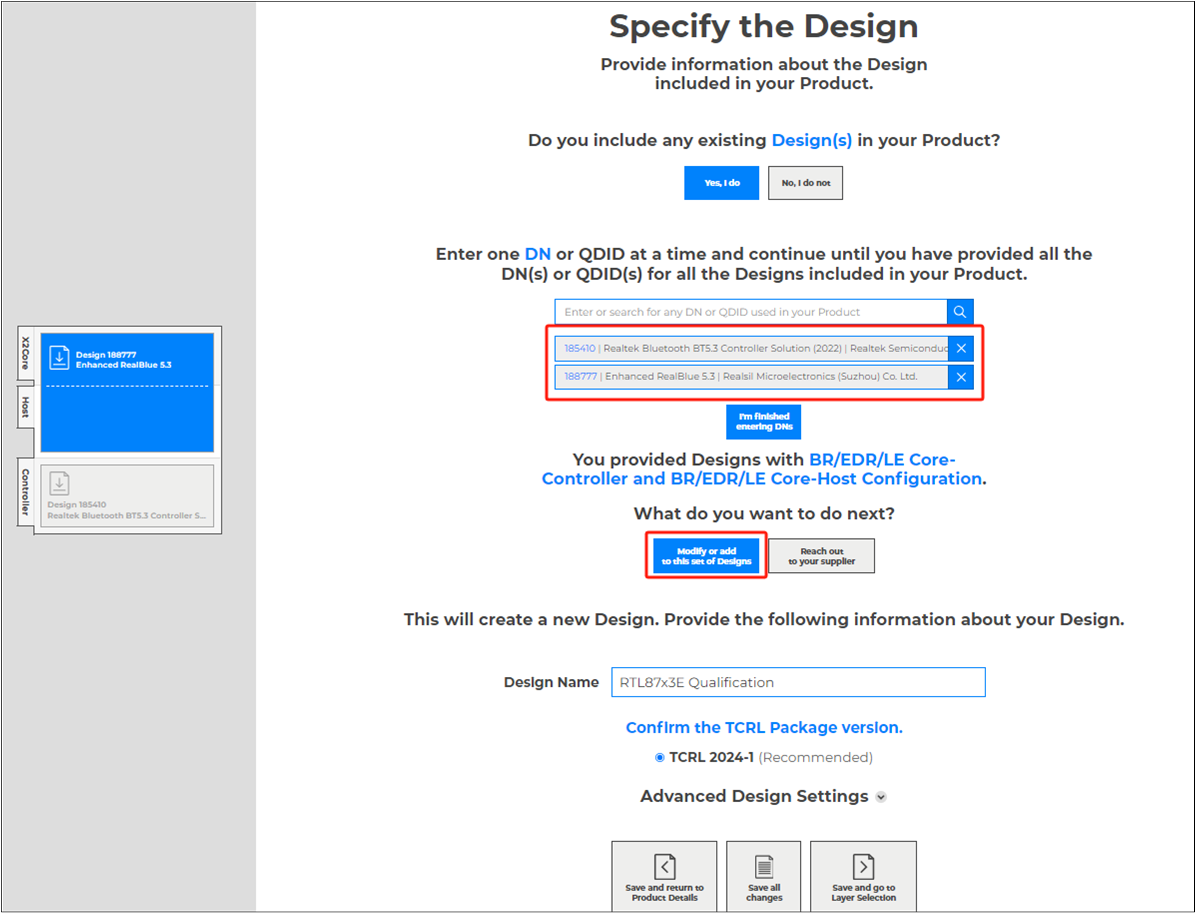This screenshot has height=913, width=1196.
Task: Open the X2Core side tab
Action: click(25, 352)
